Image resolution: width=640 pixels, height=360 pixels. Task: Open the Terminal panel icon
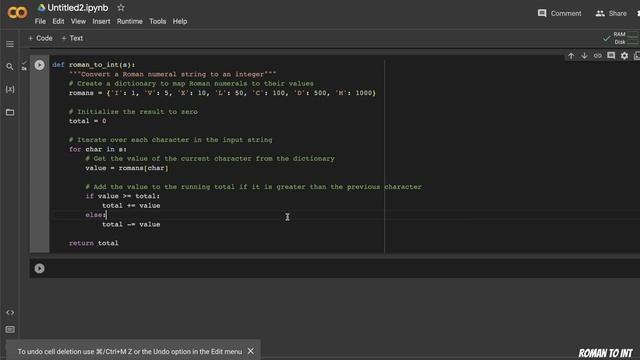point(10,329)
